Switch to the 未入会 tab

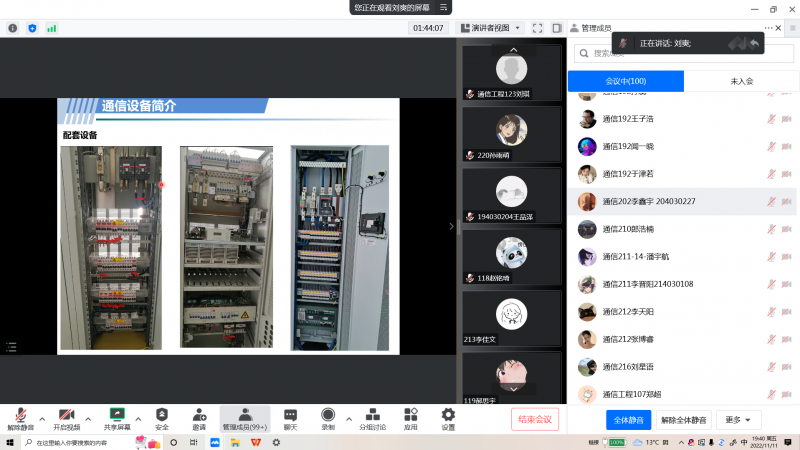tap(741, 81)
